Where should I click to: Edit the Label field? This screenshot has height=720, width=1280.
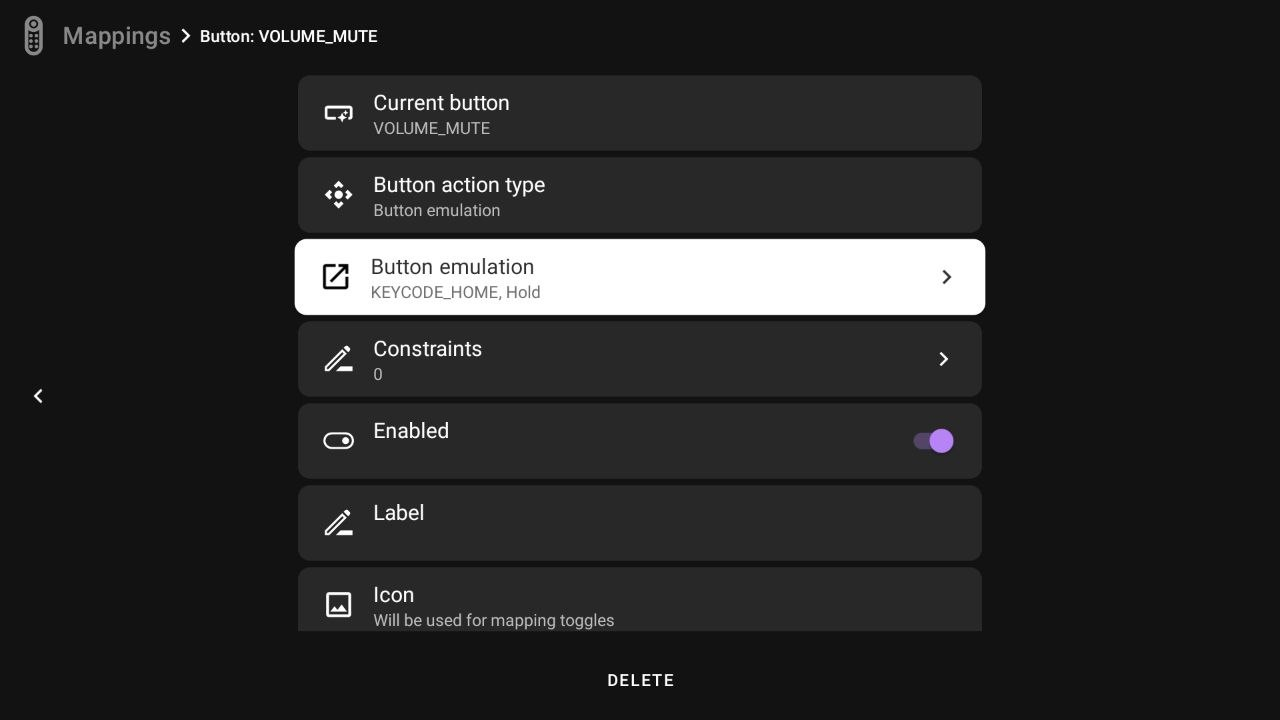tap(640, 523)
